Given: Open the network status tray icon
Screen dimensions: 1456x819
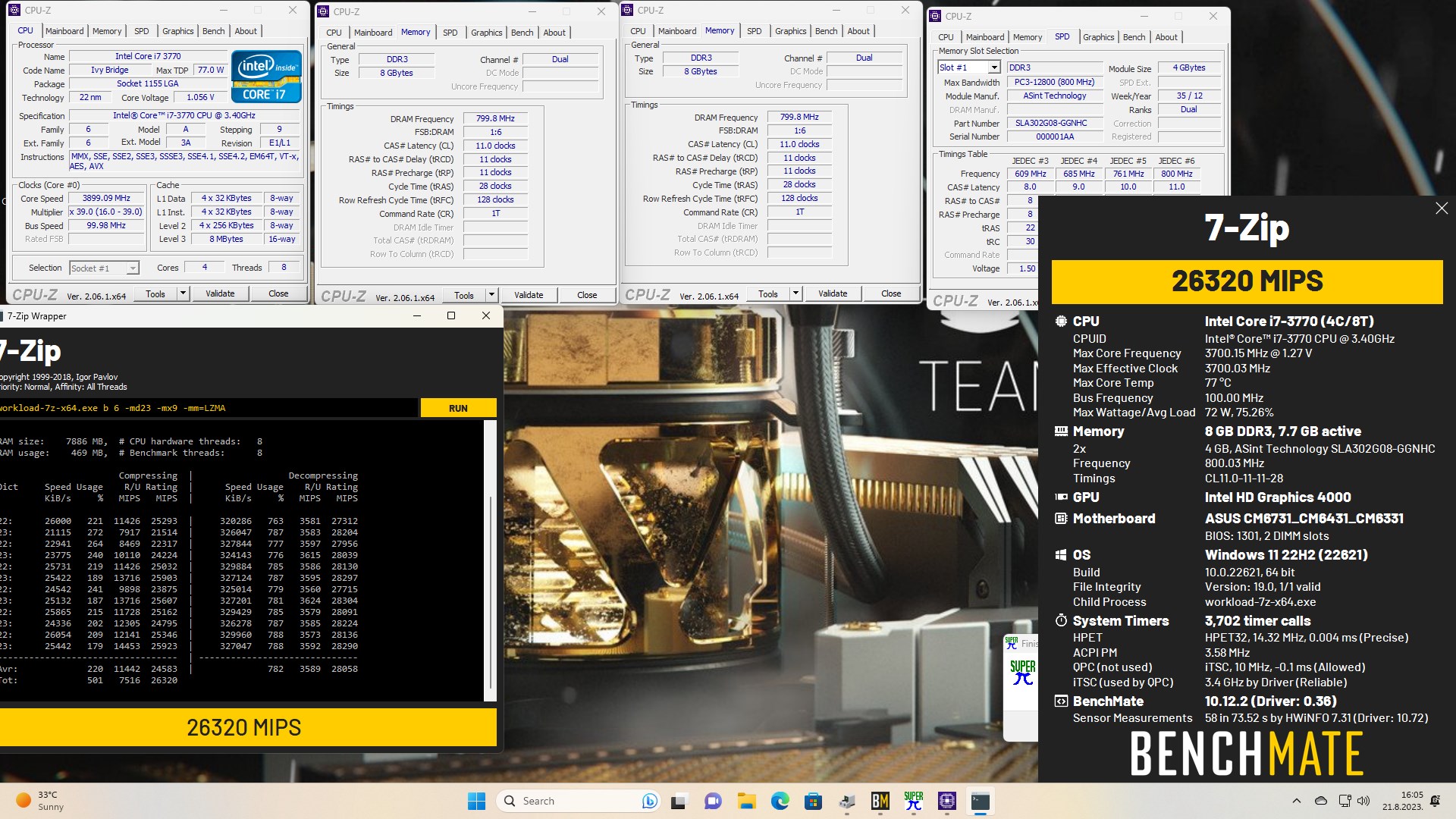Looking at the screenshot, I should [1345, 801].
